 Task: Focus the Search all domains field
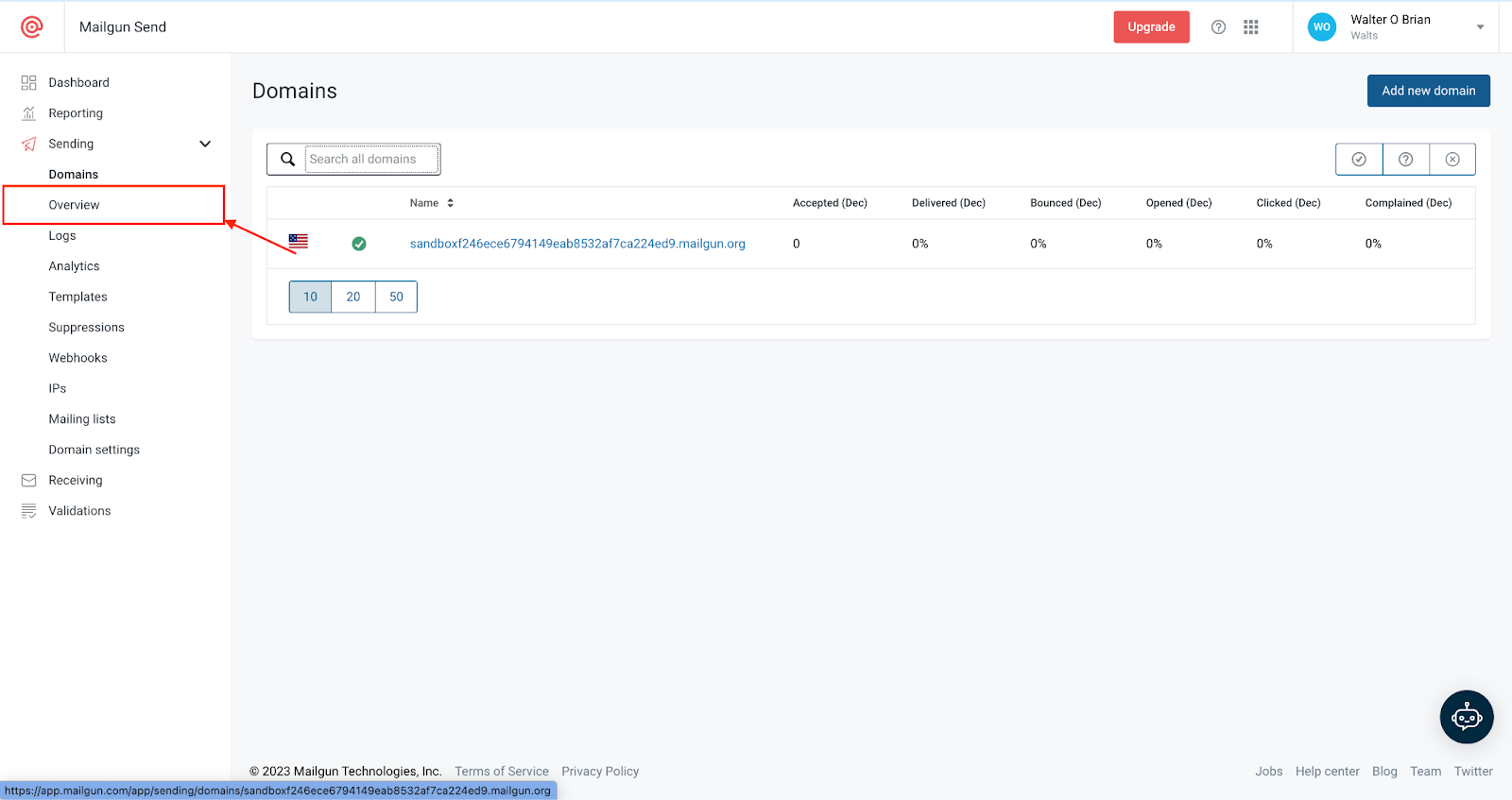pos(372,160)
